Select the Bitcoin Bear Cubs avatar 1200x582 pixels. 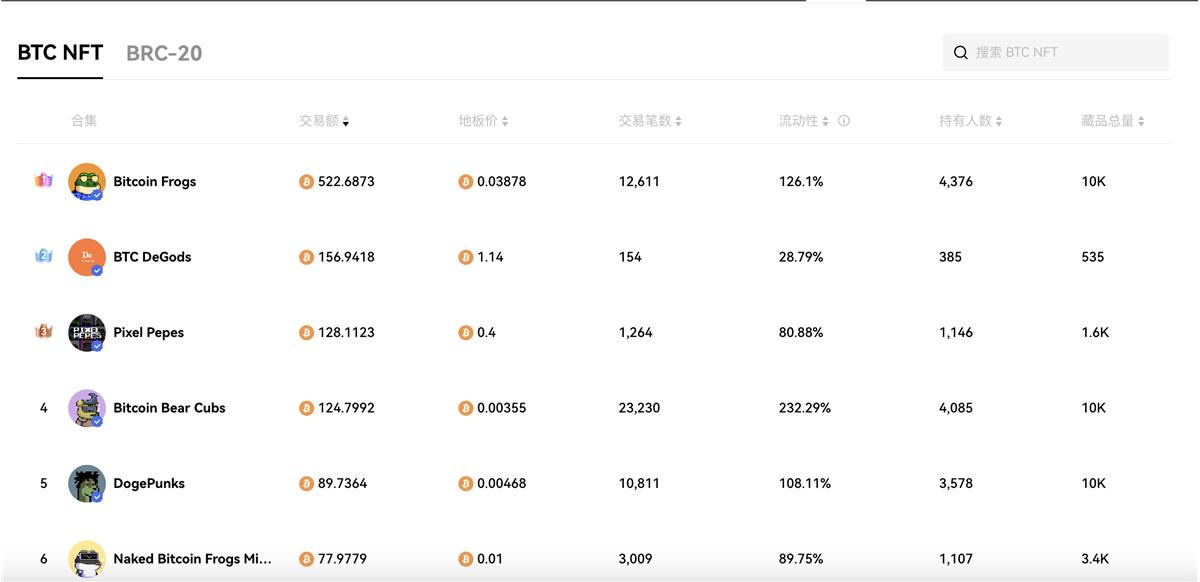(87, 408)
